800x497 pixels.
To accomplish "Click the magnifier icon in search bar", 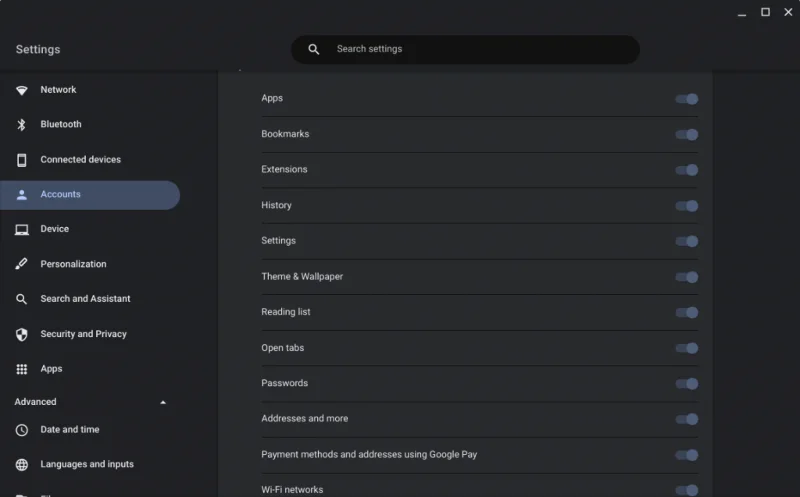I will [x=314, y=49].
